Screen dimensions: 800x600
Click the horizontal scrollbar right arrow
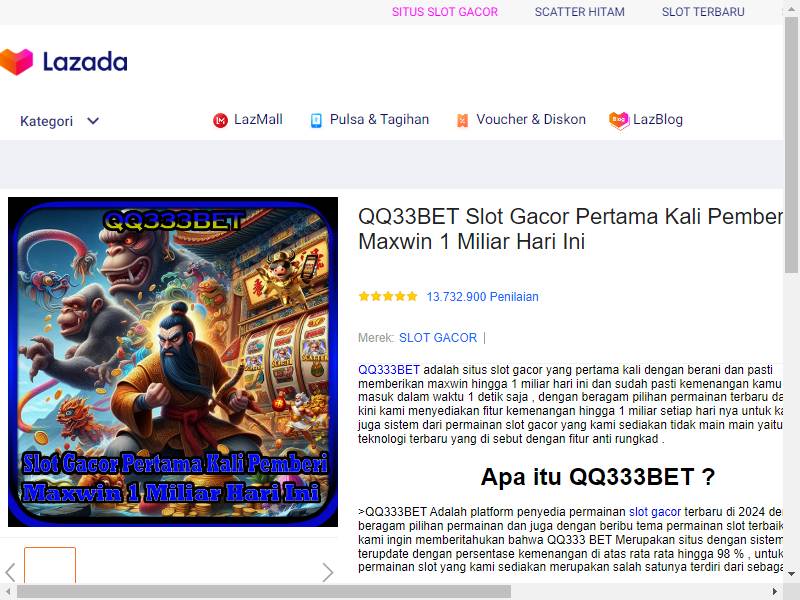click(775, 592)
